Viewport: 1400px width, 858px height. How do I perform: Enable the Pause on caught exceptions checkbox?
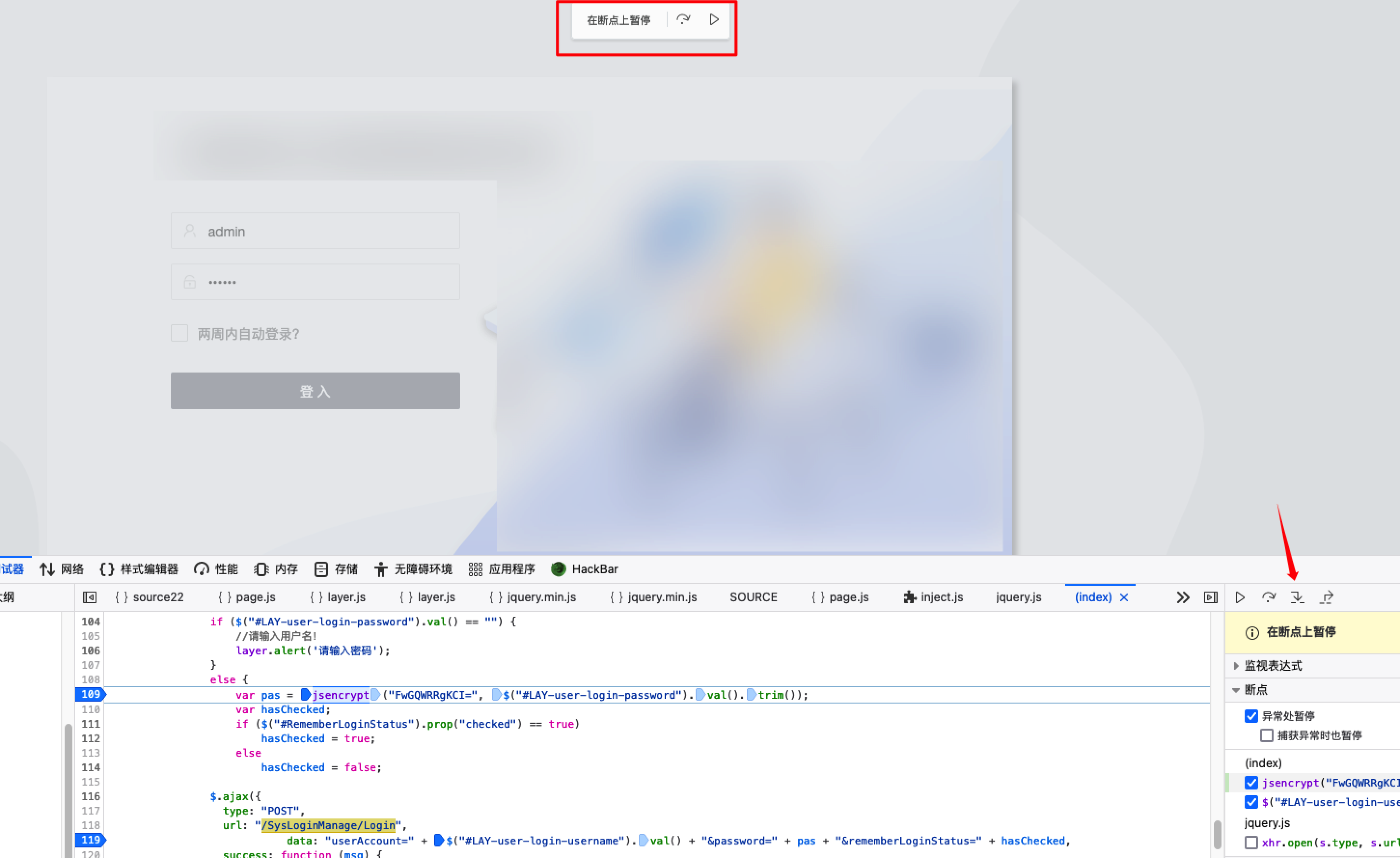pyautogui.click(x=1266, y=735)
